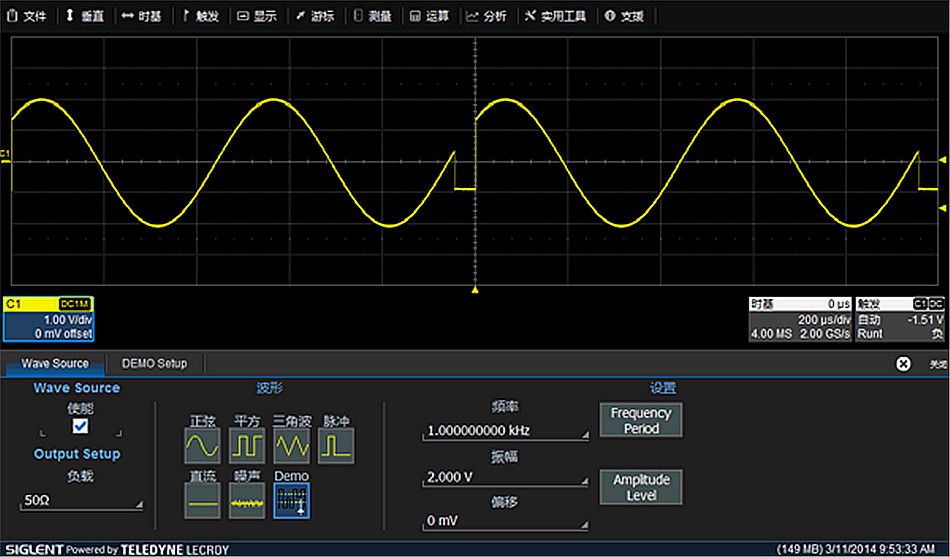
Task: Open the 测量 (Measure) menu
Action: point(372,16)
